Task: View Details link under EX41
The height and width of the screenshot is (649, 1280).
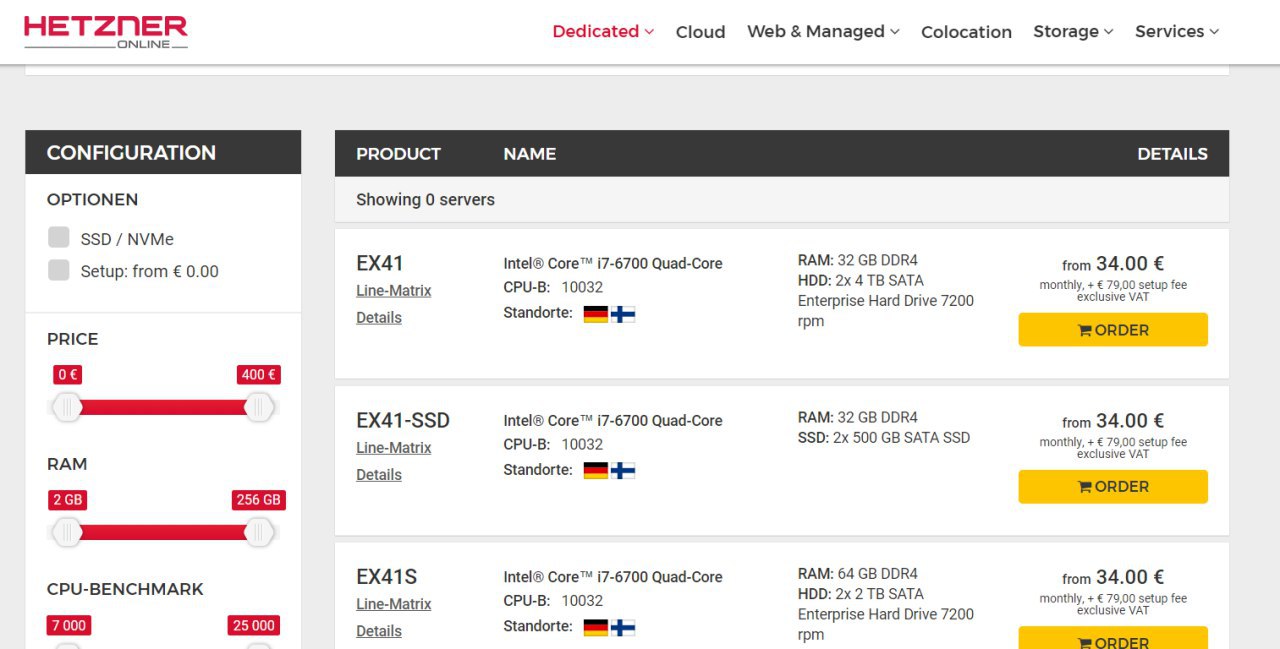Action: pyautogui.click(x=379, y=318)
